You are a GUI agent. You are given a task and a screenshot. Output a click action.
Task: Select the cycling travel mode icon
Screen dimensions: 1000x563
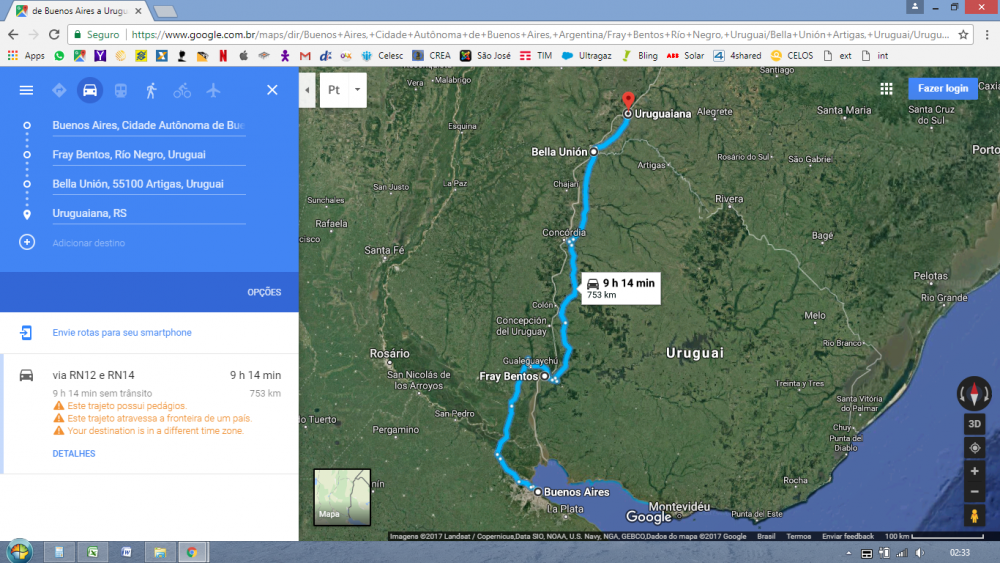[x=182, y=90]
